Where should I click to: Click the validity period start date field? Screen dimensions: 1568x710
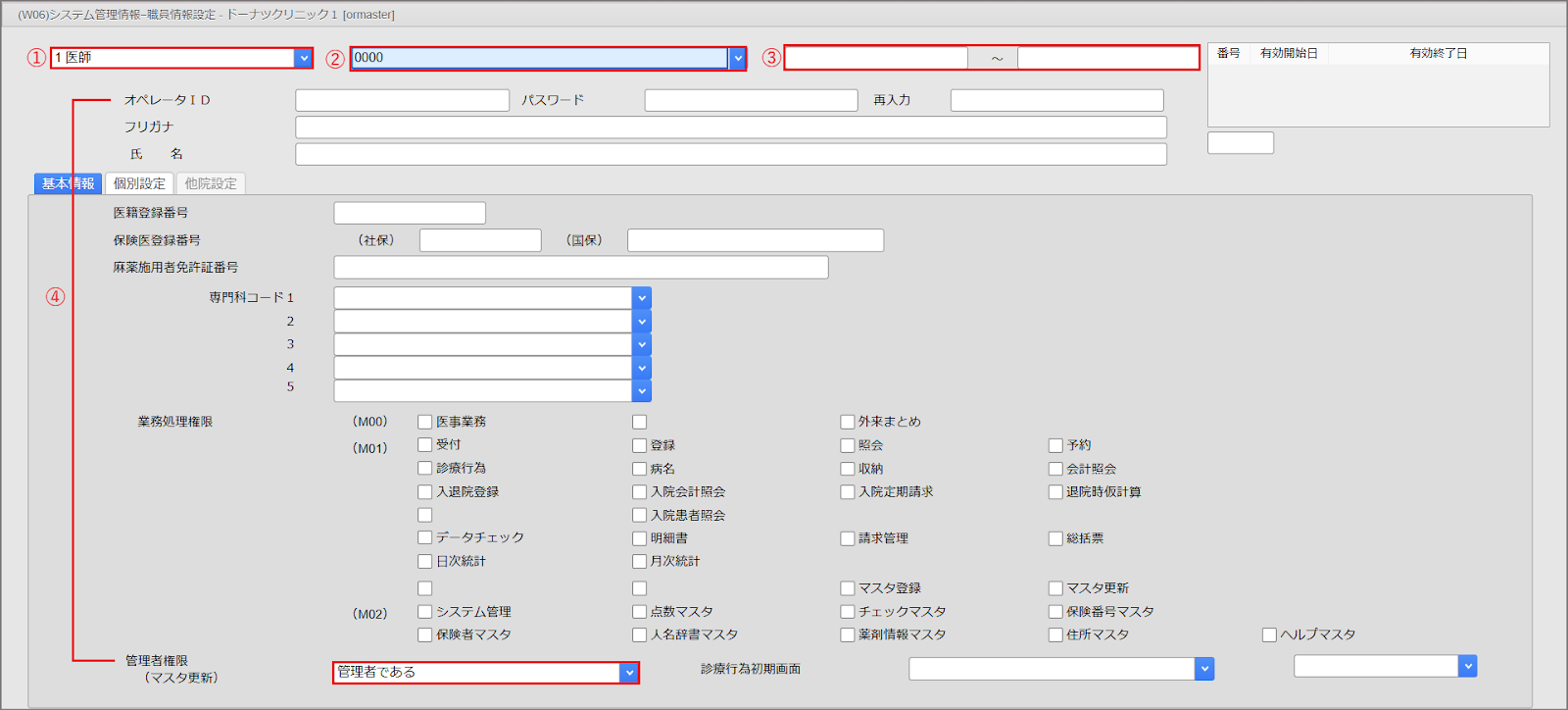pyautogui.click(x=876, y=58)
